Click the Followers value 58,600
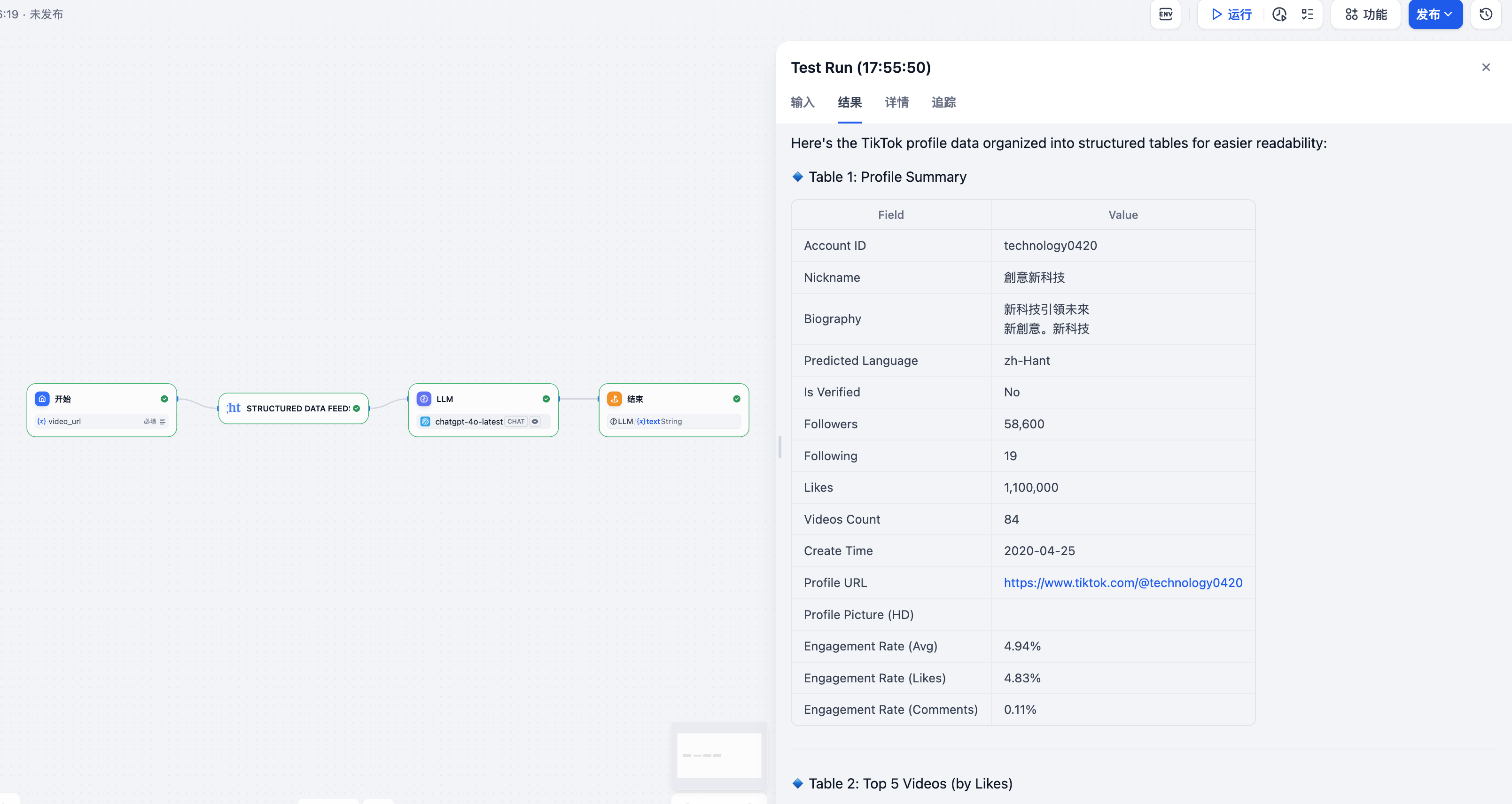1512x804 pixels. pyautogui.click(x=1024, y=424)
